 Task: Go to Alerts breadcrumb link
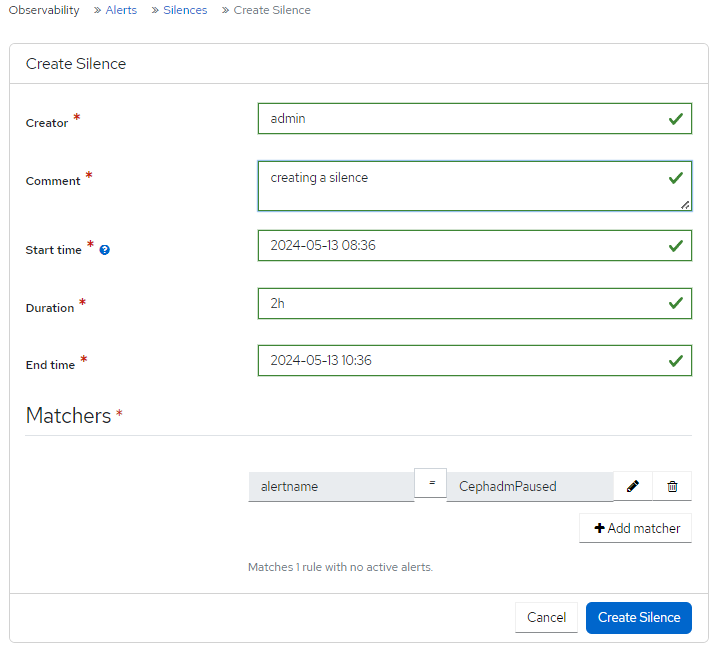[x=121, y=10]
